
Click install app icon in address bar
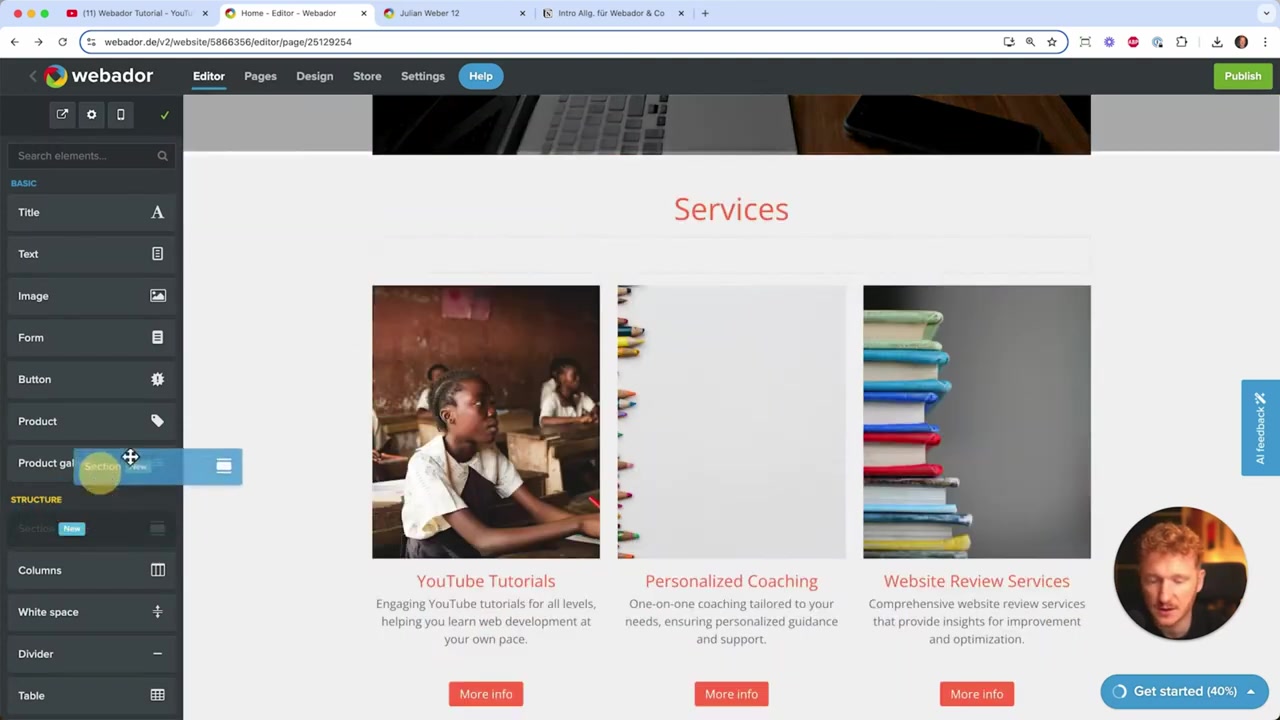pyautogui.click(x=1009, y=42)
